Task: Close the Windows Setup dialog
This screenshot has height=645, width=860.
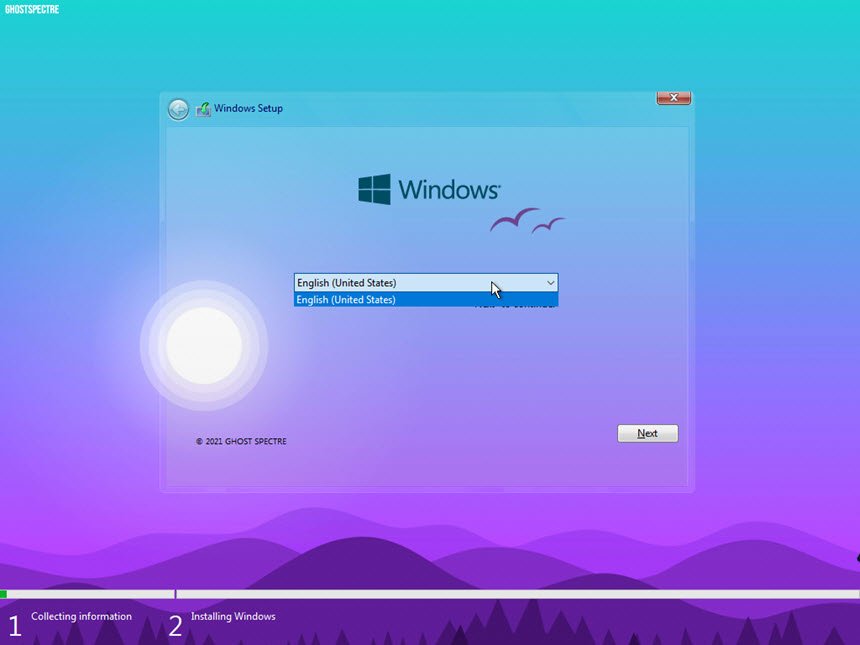Action: (x=674, y=98)
